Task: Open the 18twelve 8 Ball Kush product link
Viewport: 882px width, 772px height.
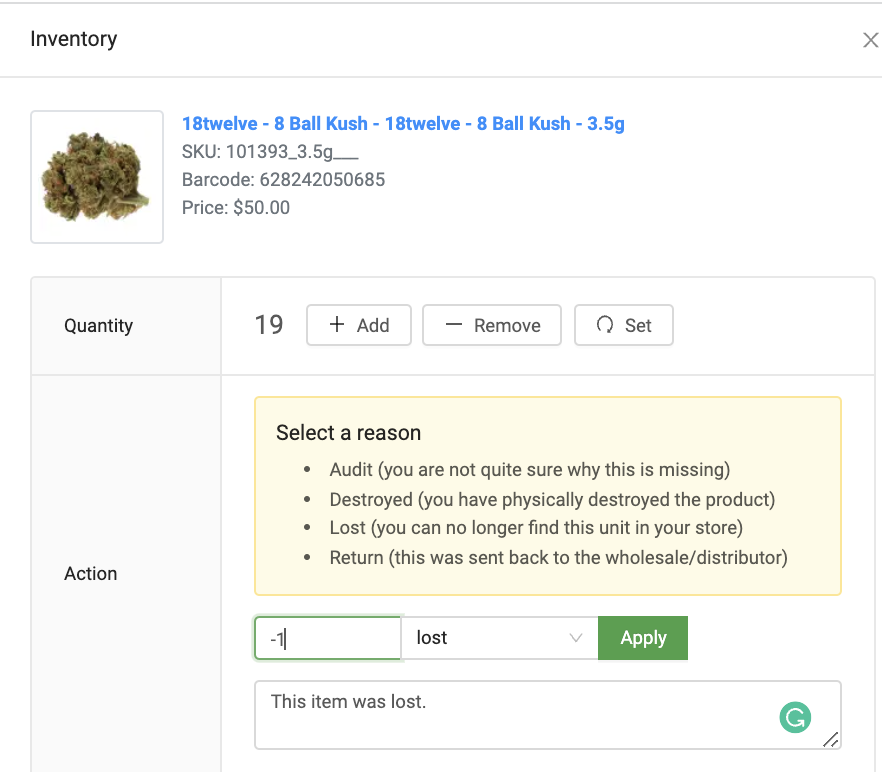Action: [403, 124]
